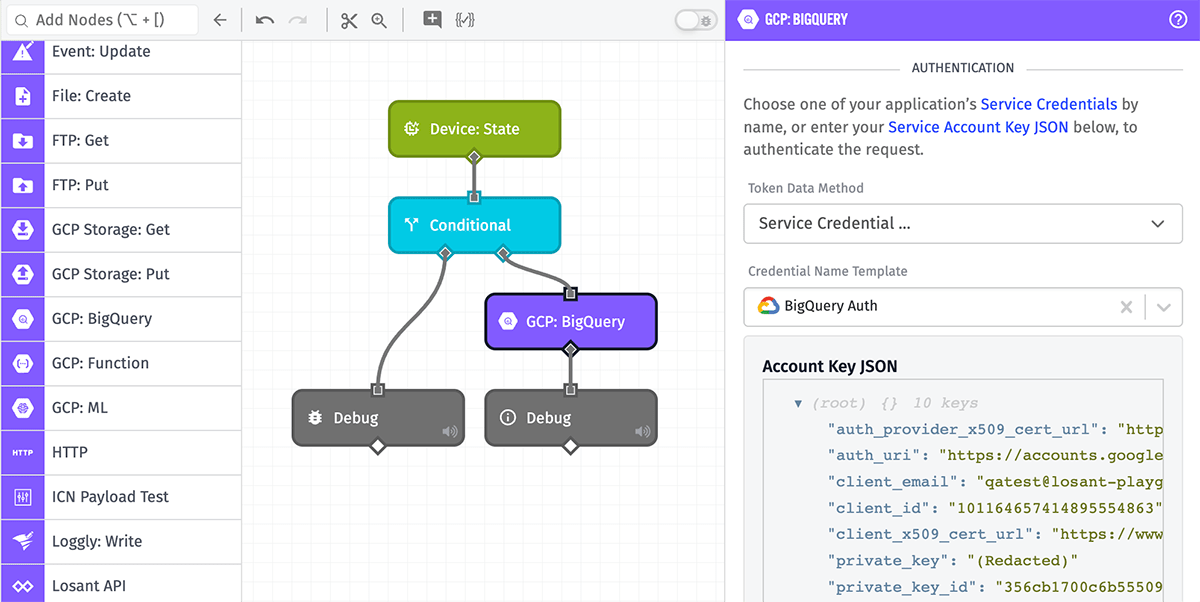
Task: Select the FTP: Get node icon
Action: click(x=22, y=141)
